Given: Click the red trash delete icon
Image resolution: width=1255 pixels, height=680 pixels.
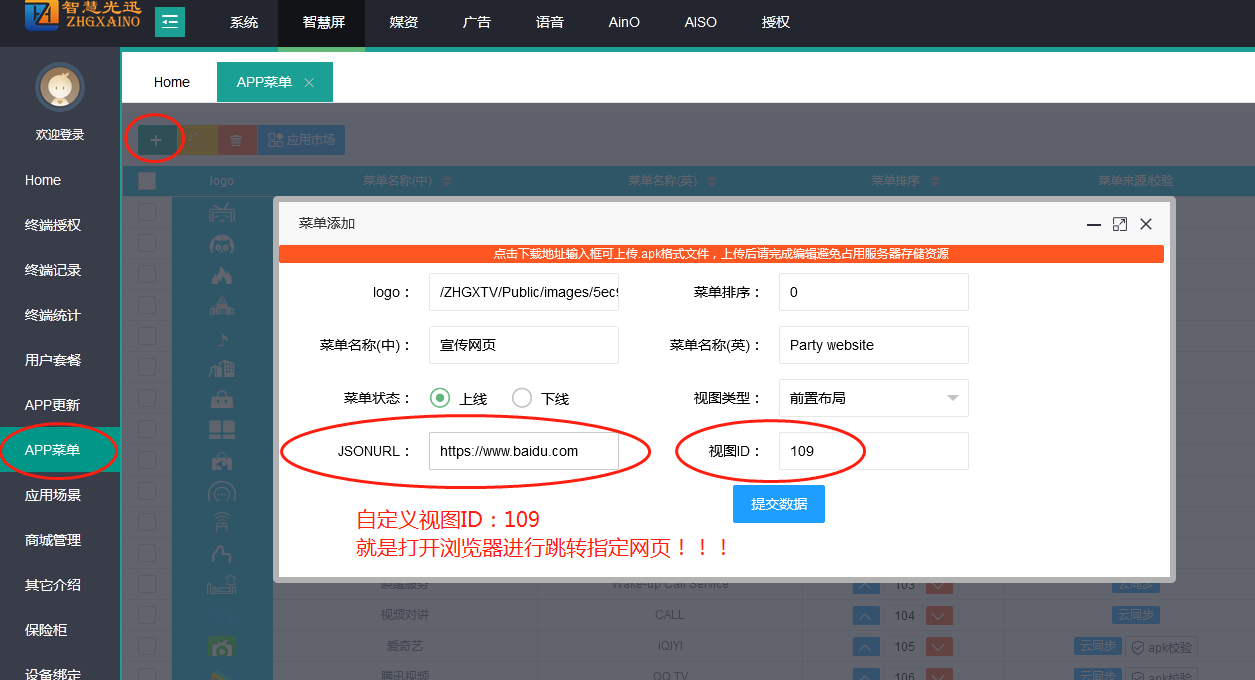Looking at the screenshot, I should [x=236, y=140].
